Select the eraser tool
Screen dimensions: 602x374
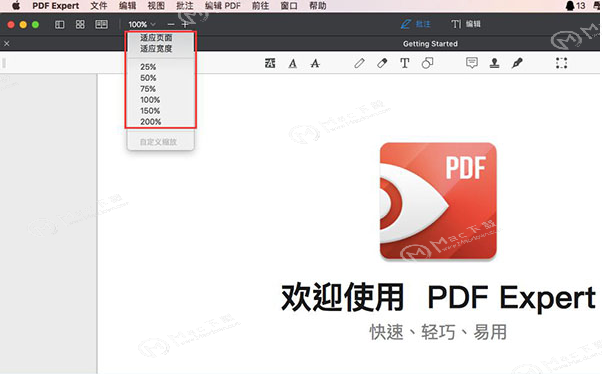382,63
